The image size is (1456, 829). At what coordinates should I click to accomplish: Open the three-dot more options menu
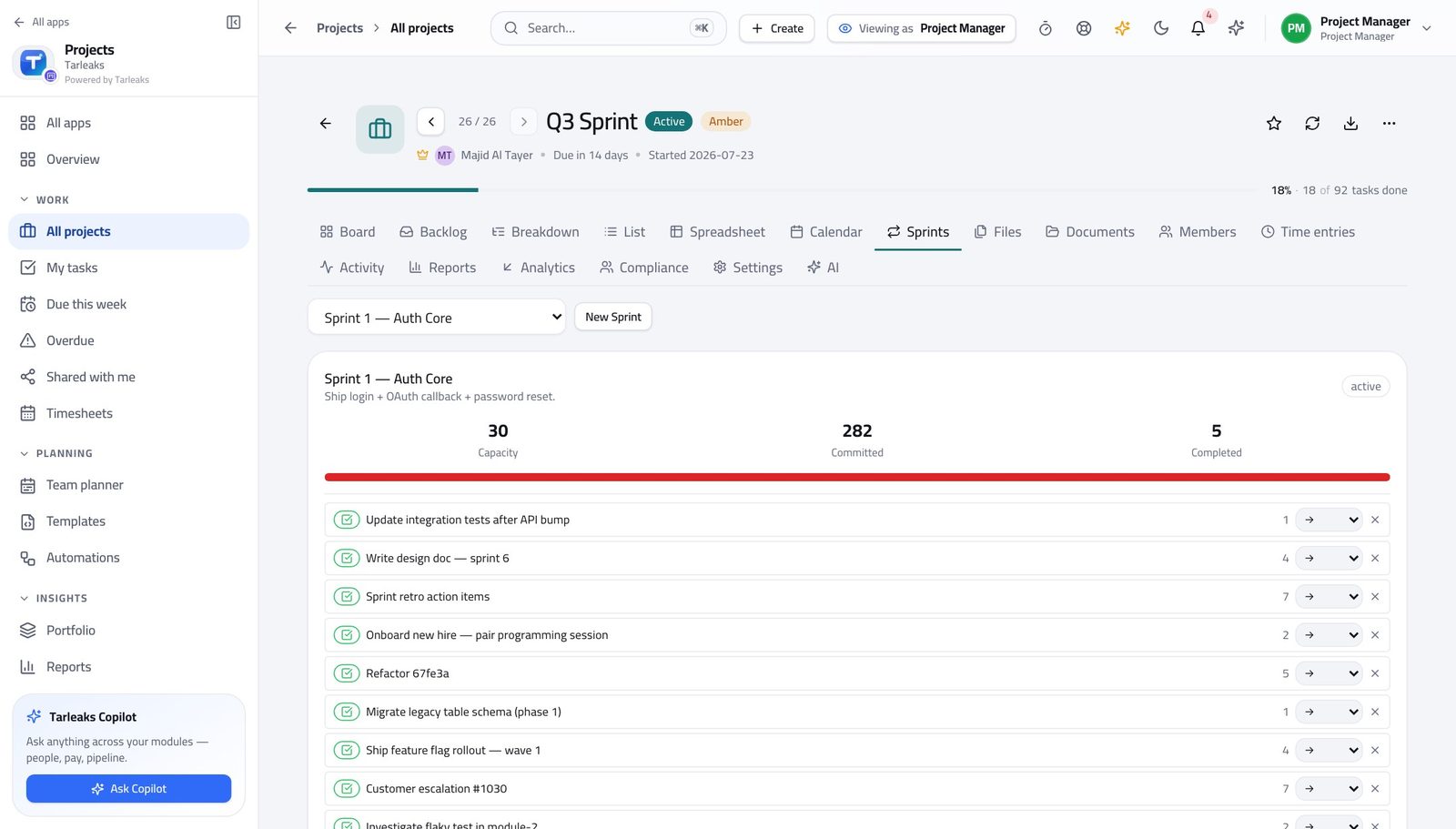pyautogui.click(x=1389, y=124)
